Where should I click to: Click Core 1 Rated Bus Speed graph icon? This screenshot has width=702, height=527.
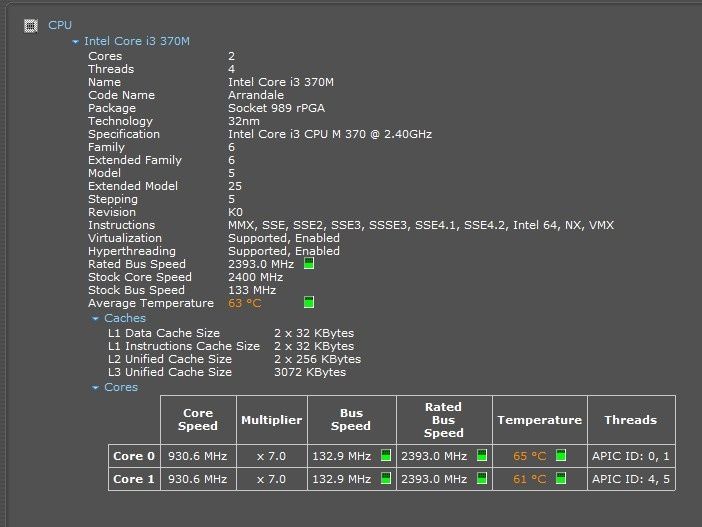pos(482,478)
